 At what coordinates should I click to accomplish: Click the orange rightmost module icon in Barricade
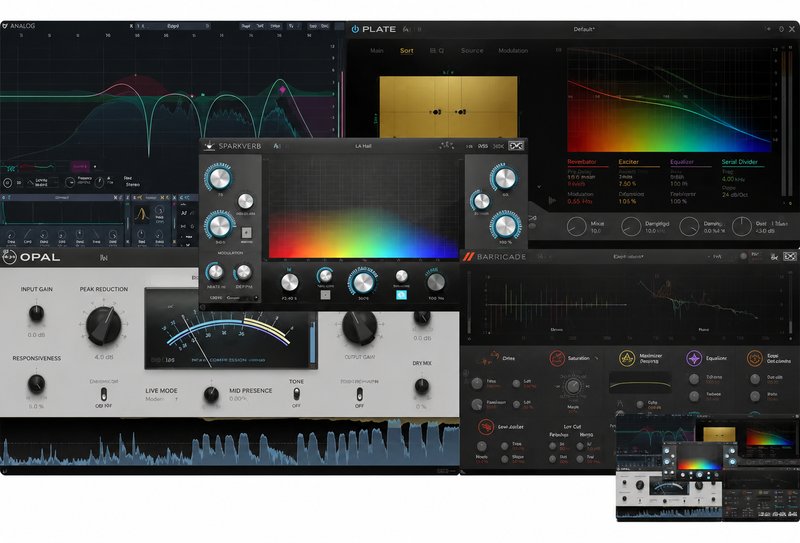pyautogui.click(x=754, y=358)
